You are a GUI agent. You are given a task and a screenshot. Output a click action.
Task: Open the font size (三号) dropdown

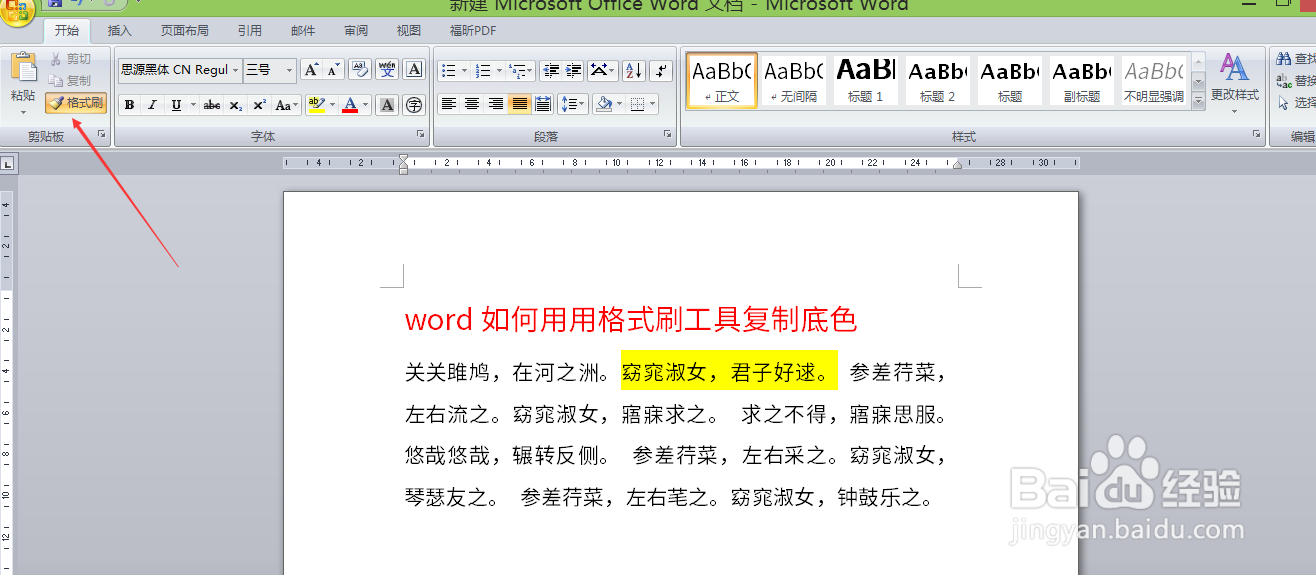coord(290,70)
